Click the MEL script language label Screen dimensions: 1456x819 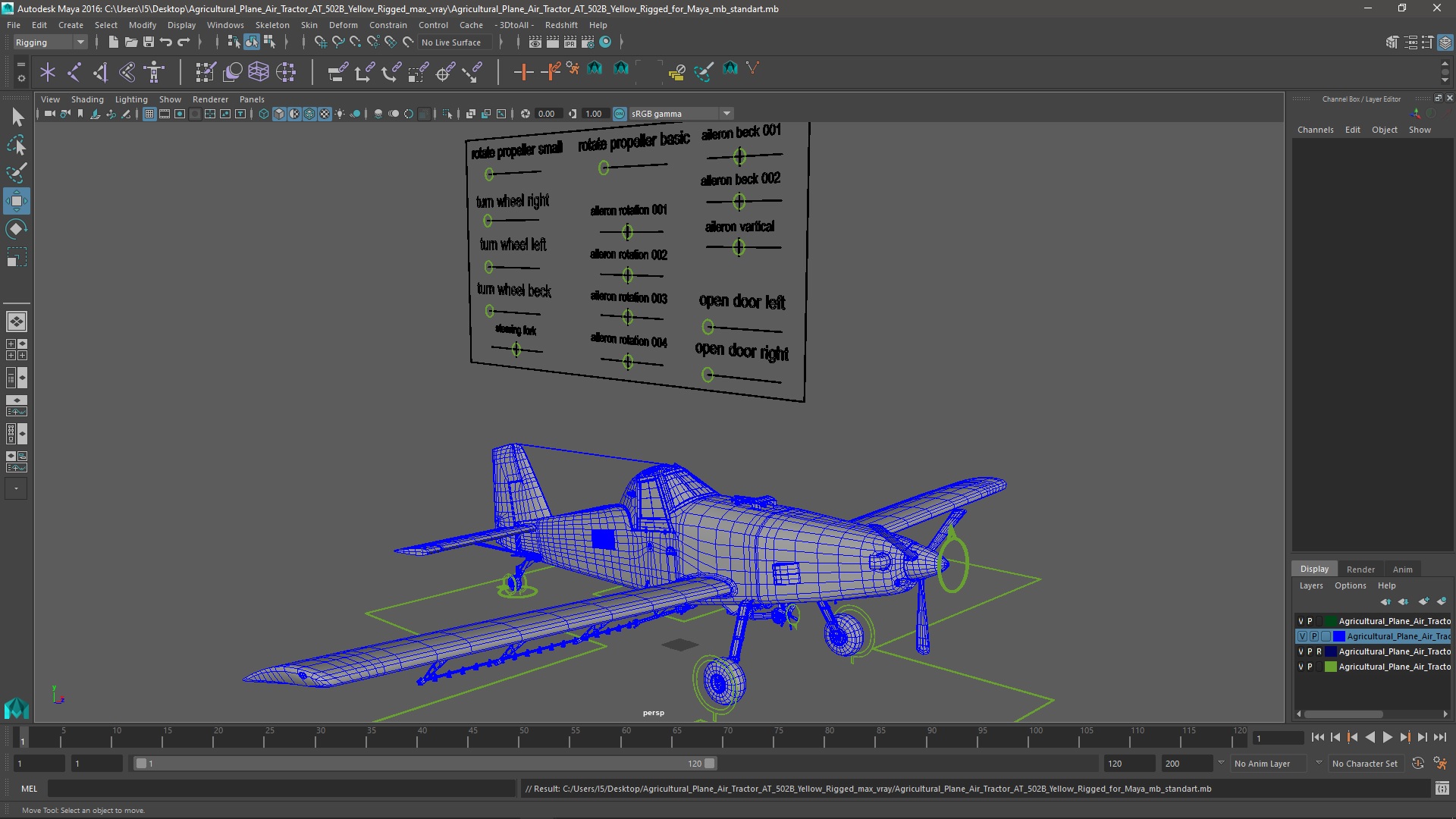(x=29, y=789)
